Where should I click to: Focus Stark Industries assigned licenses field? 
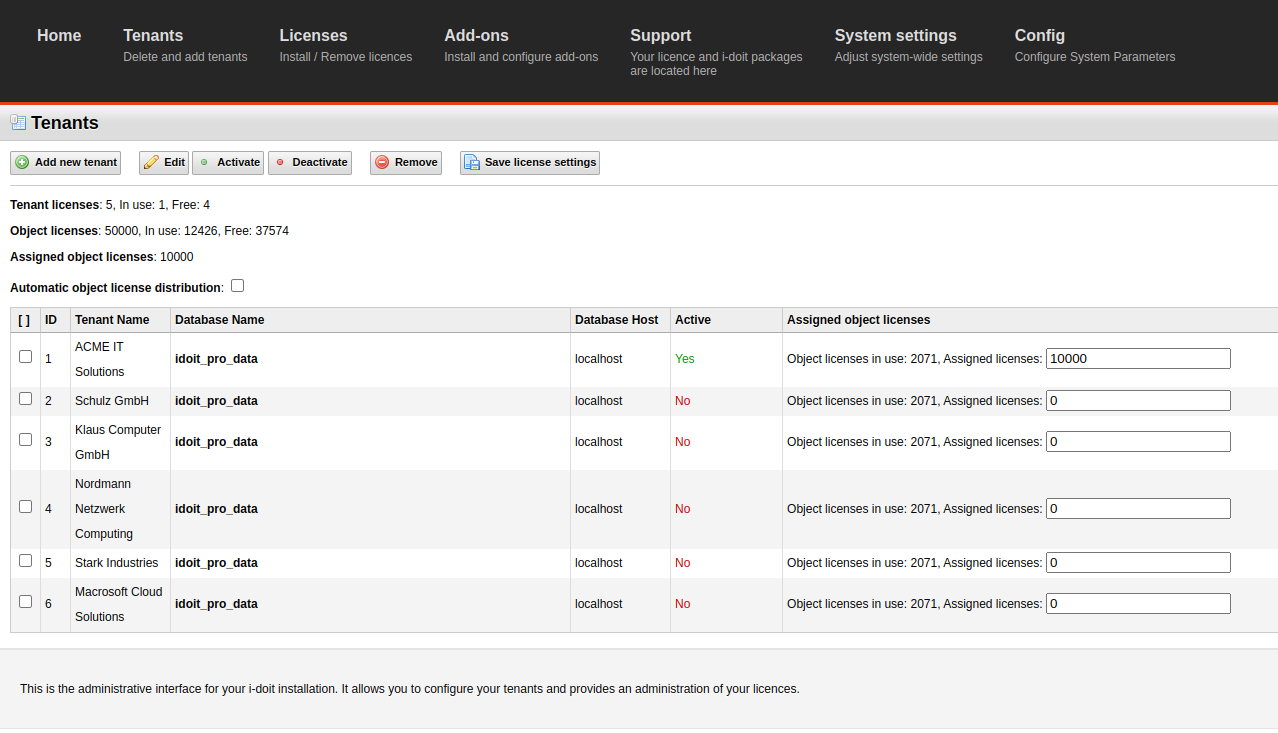click(x=1138, y=563)
